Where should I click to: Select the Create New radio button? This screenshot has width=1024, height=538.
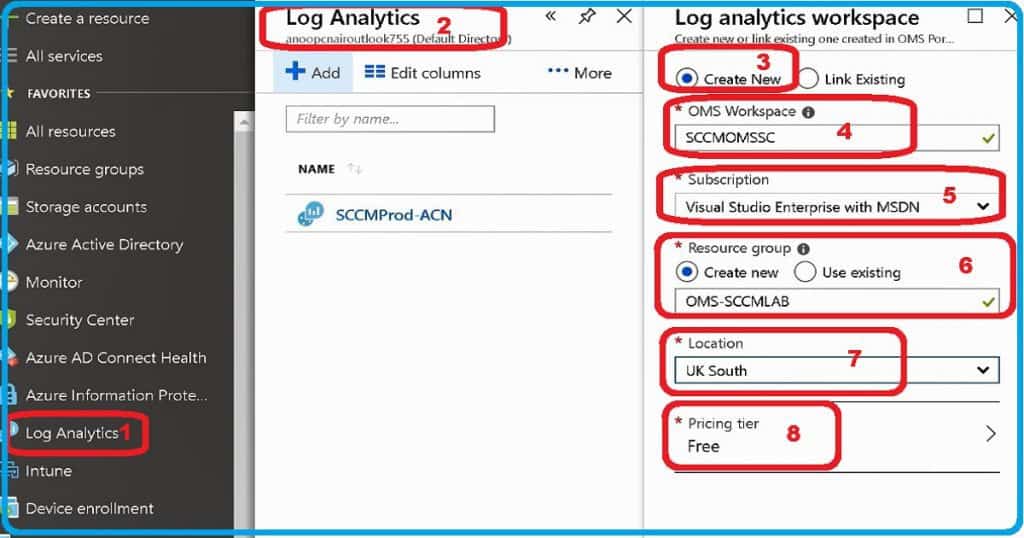click(x=687, y=79)
